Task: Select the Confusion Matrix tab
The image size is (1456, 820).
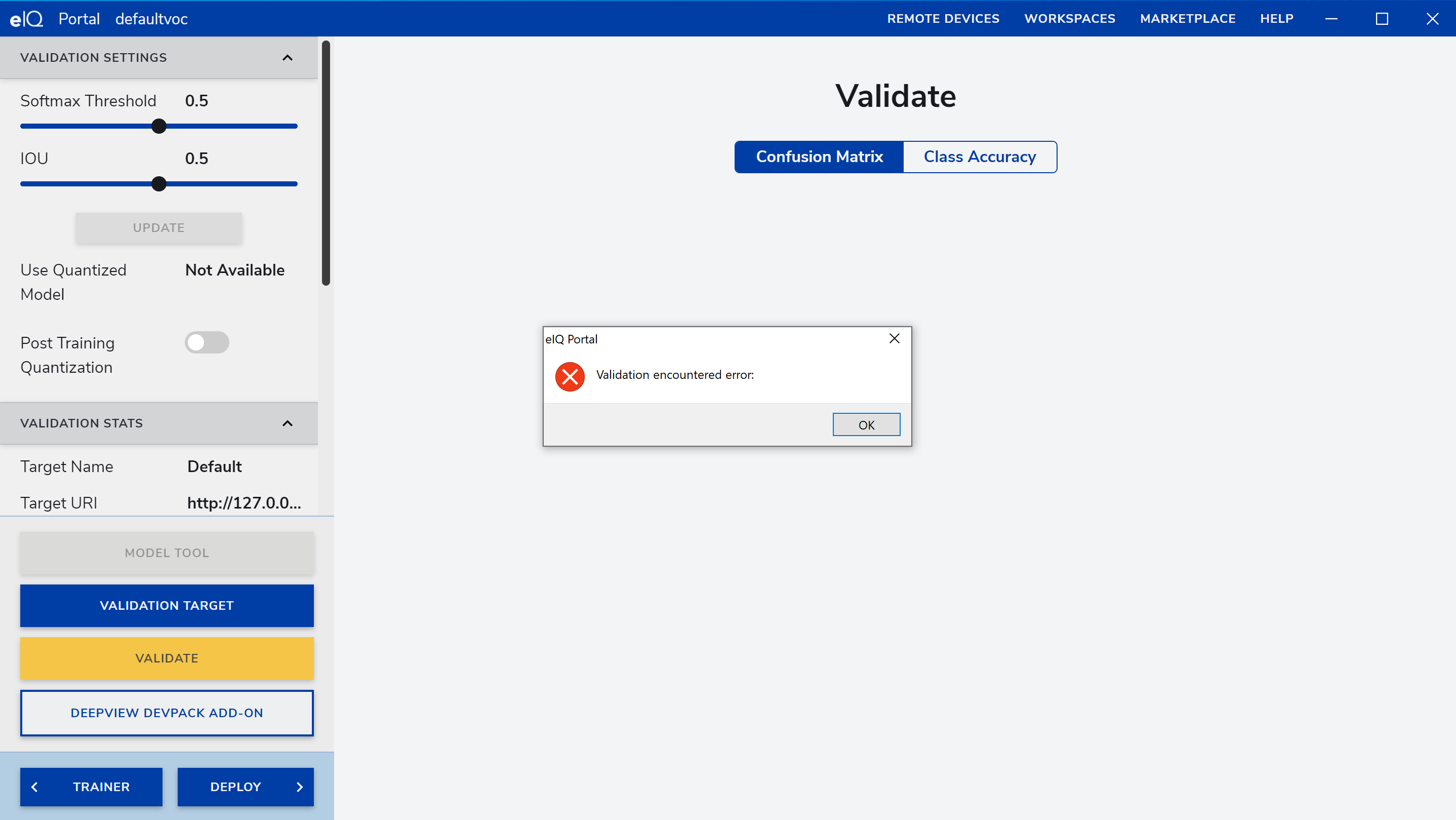Action: coord(819,157)
